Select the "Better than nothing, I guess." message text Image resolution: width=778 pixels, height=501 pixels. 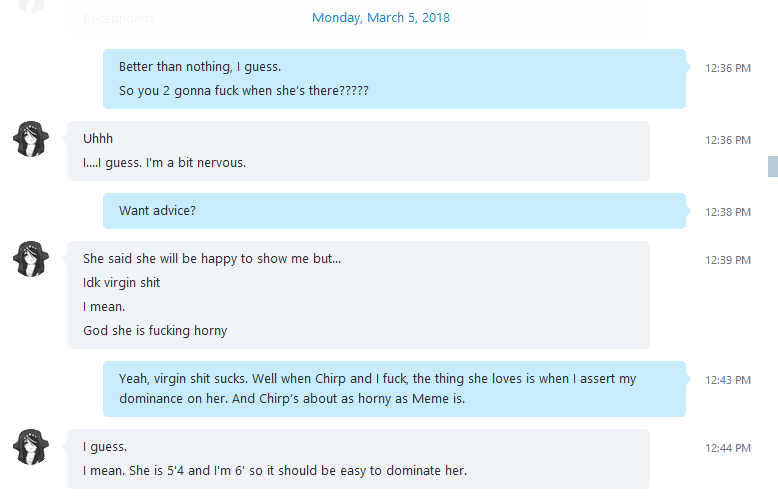(200, 67)
